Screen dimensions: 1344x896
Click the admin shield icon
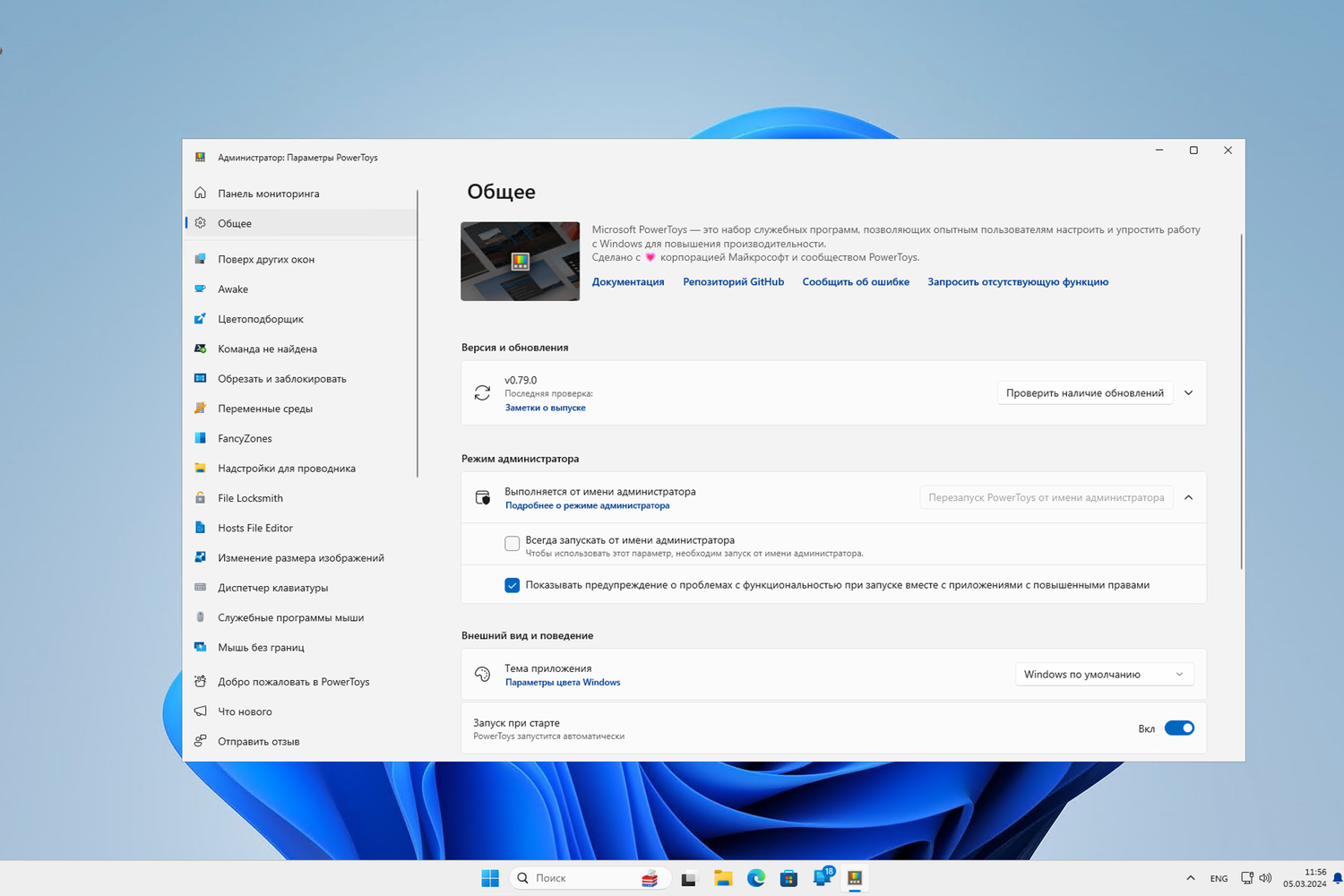pyautogui.click(x=482, y=497)
